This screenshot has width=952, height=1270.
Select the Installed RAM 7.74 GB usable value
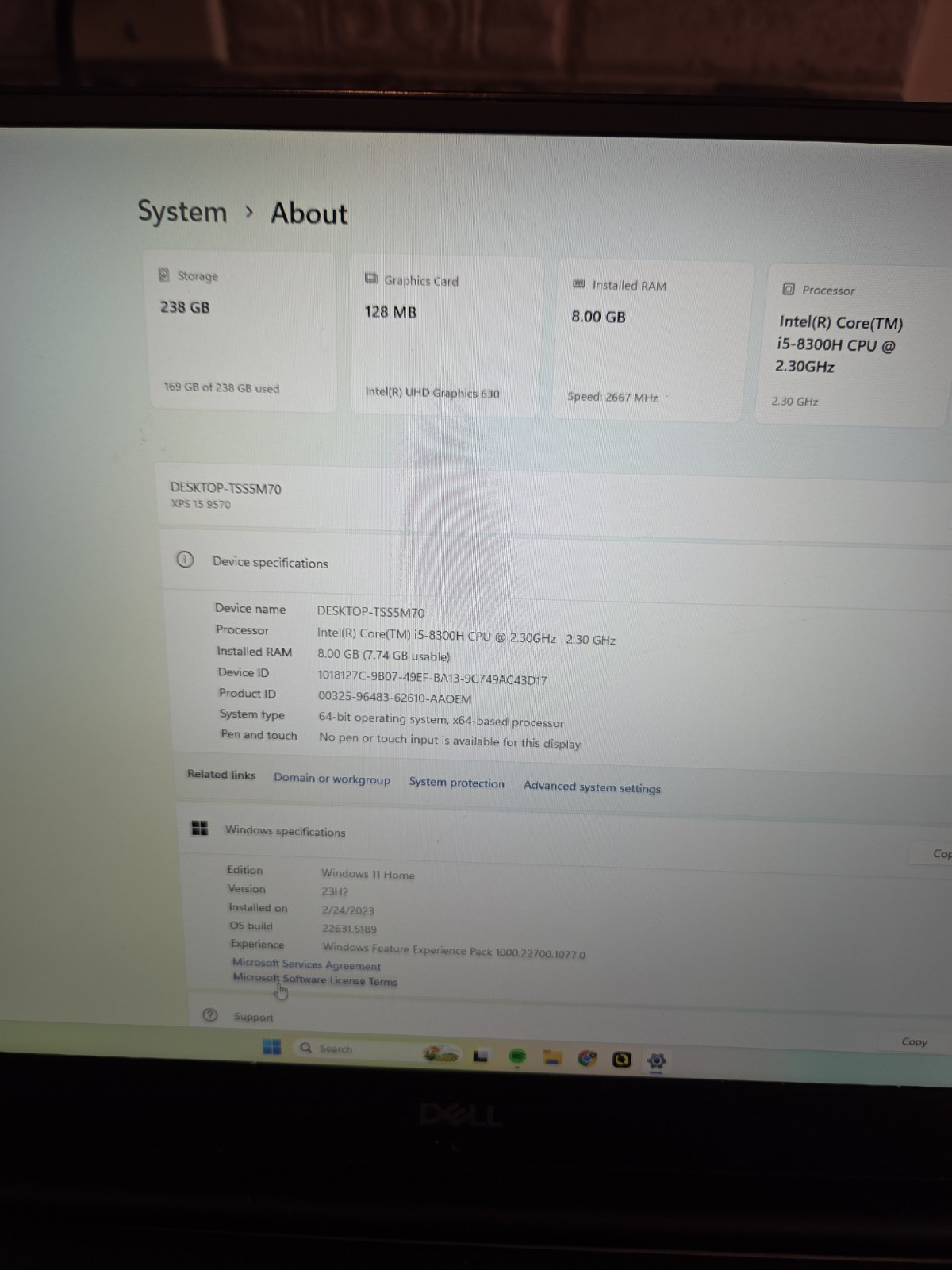pos(384,656)
